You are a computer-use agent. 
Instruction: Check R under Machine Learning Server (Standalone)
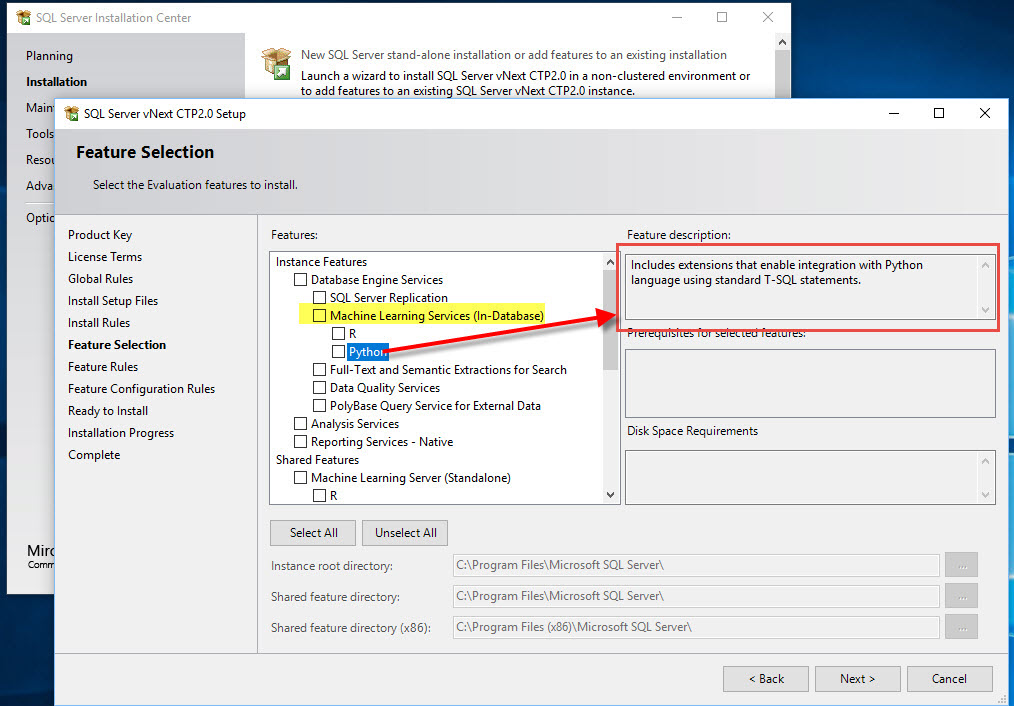pyautogui.click(x=319, y=496)
